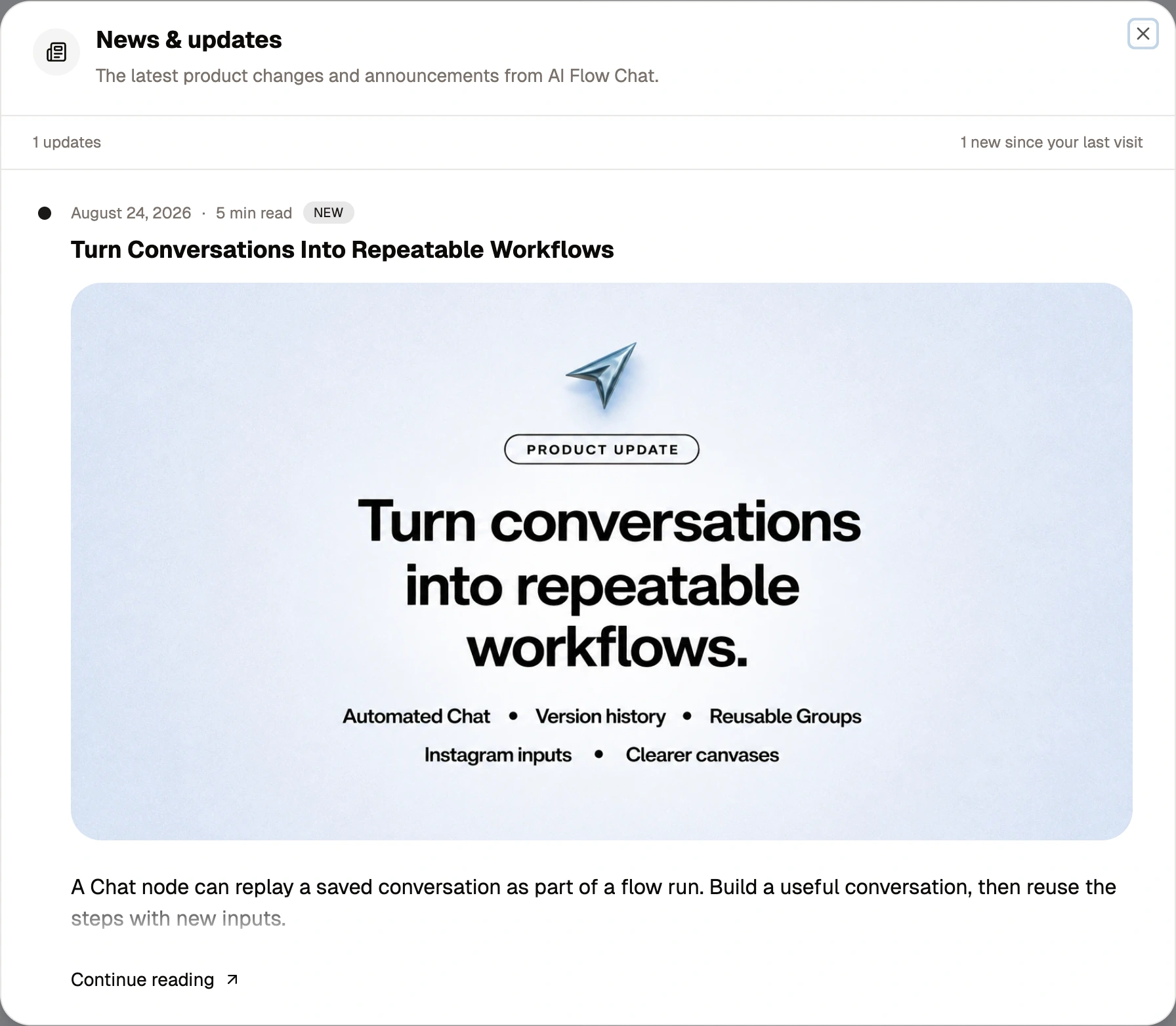Click the Chat node summary paragraph
1176x1026 pixels.
click(594, 903)
